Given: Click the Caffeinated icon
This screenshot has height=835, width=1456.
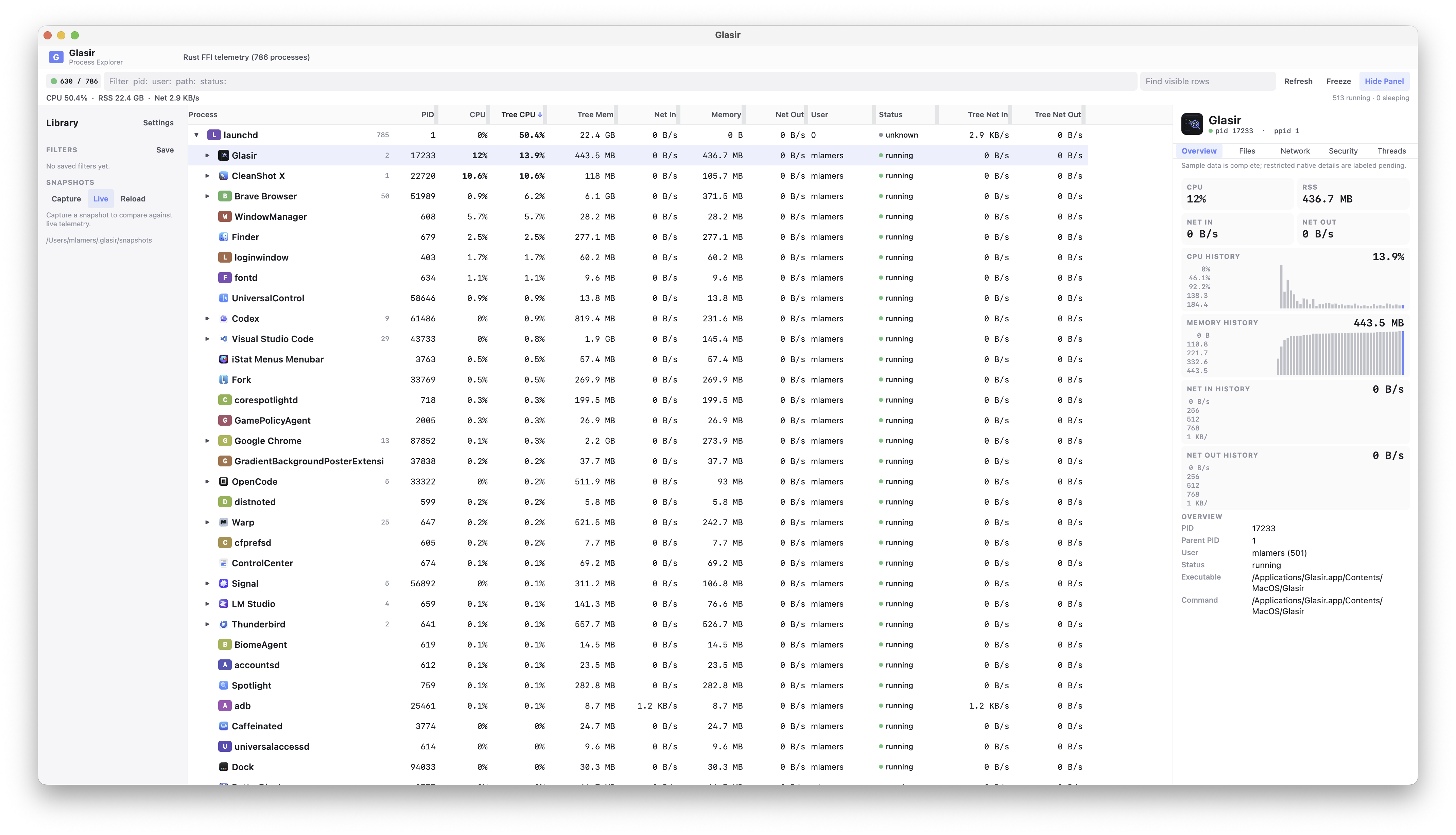Looking at the screenshot, I should tap(224, 726).
